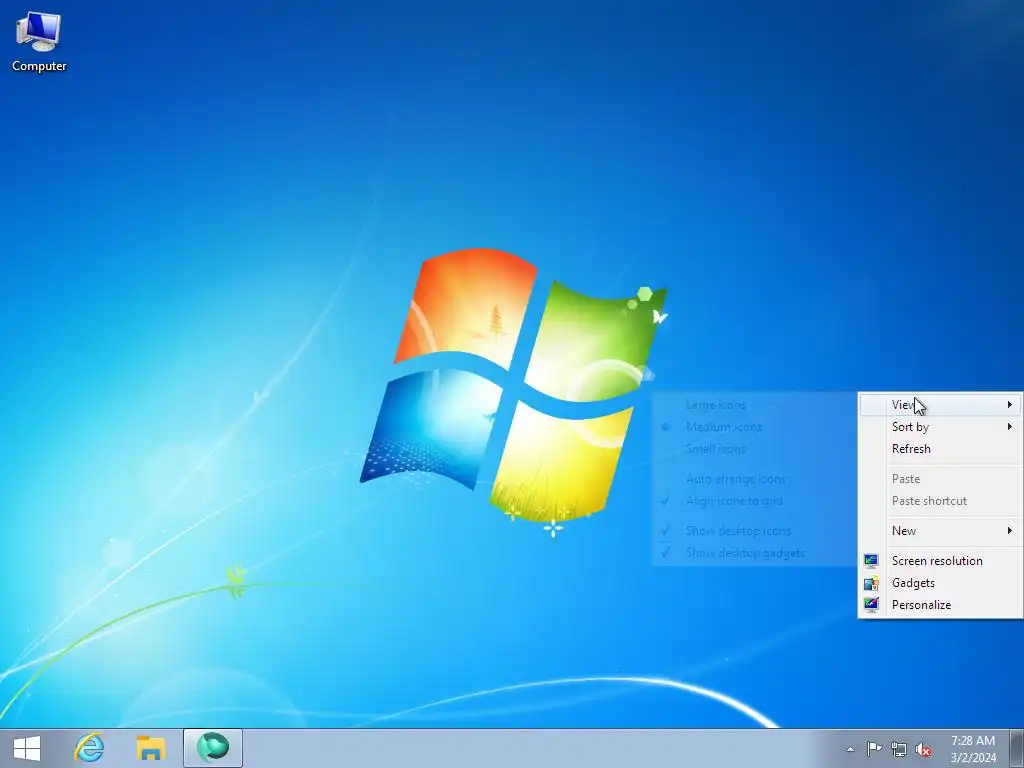Screen dimensions: 1024x768
Task: Click the Personalize menu icon
Action: (871, 605)
